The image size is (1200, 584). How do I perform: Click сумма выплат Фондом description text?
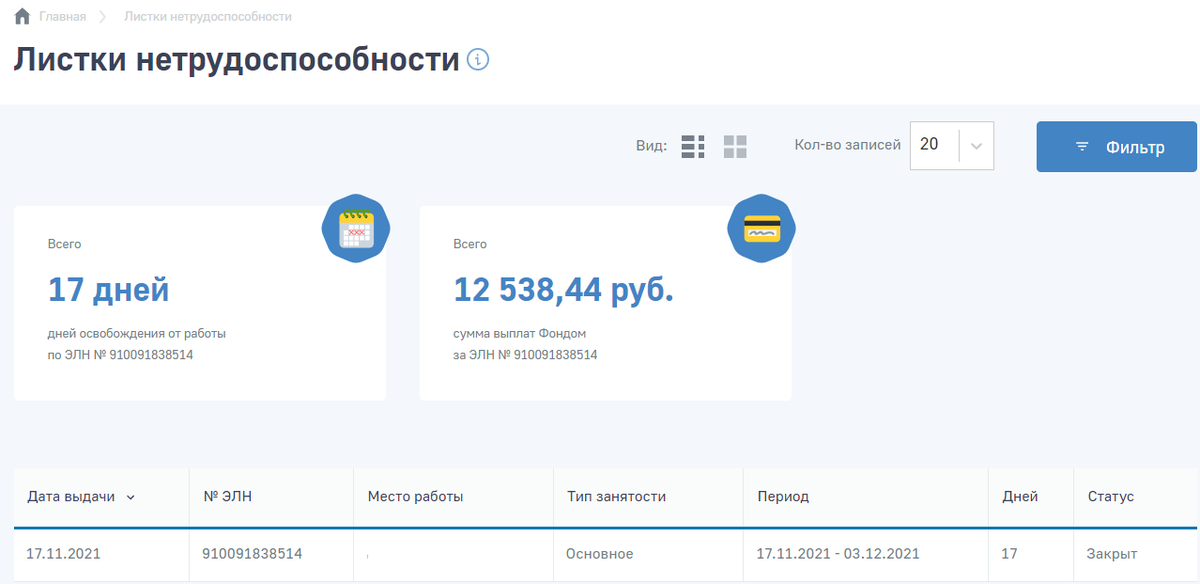click(x=520, y=334)
